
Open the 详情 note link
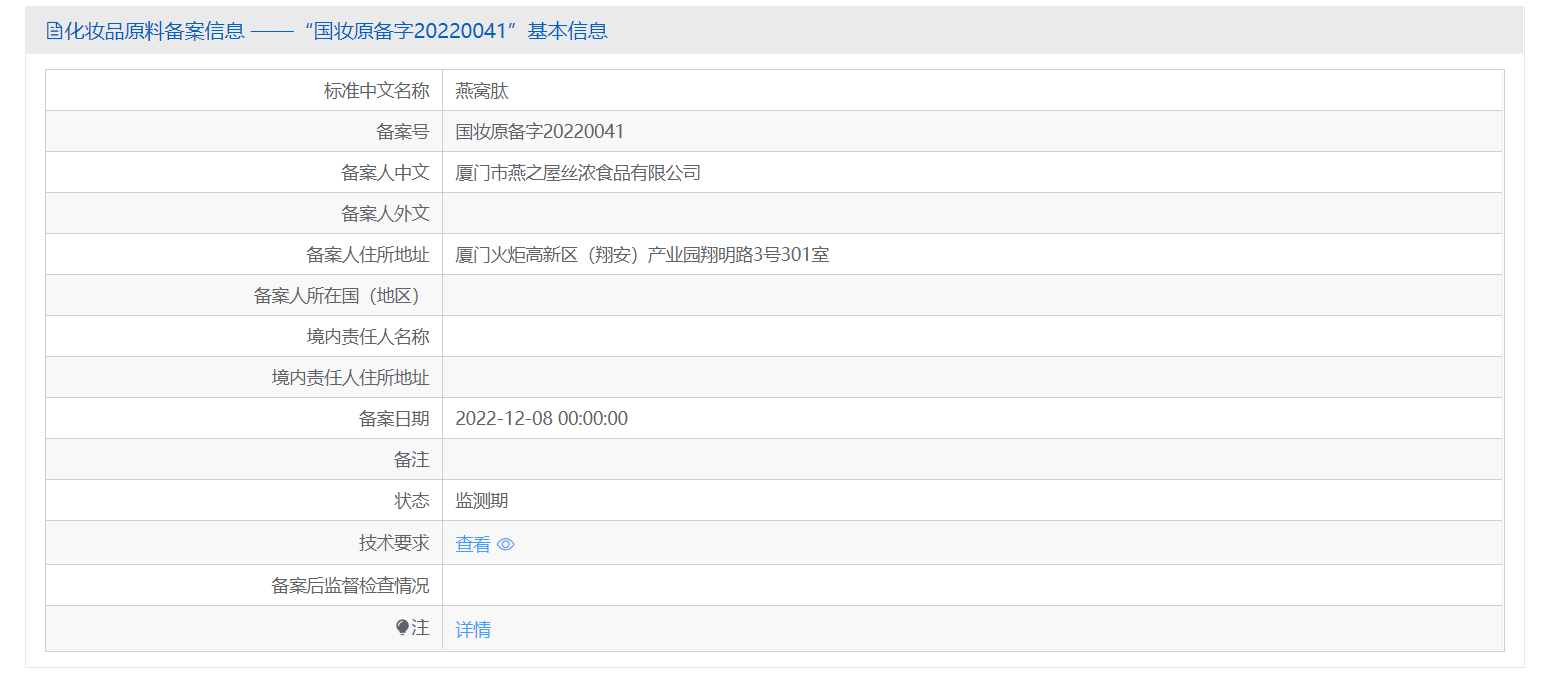pyautogui.click(x=473, y=629)
